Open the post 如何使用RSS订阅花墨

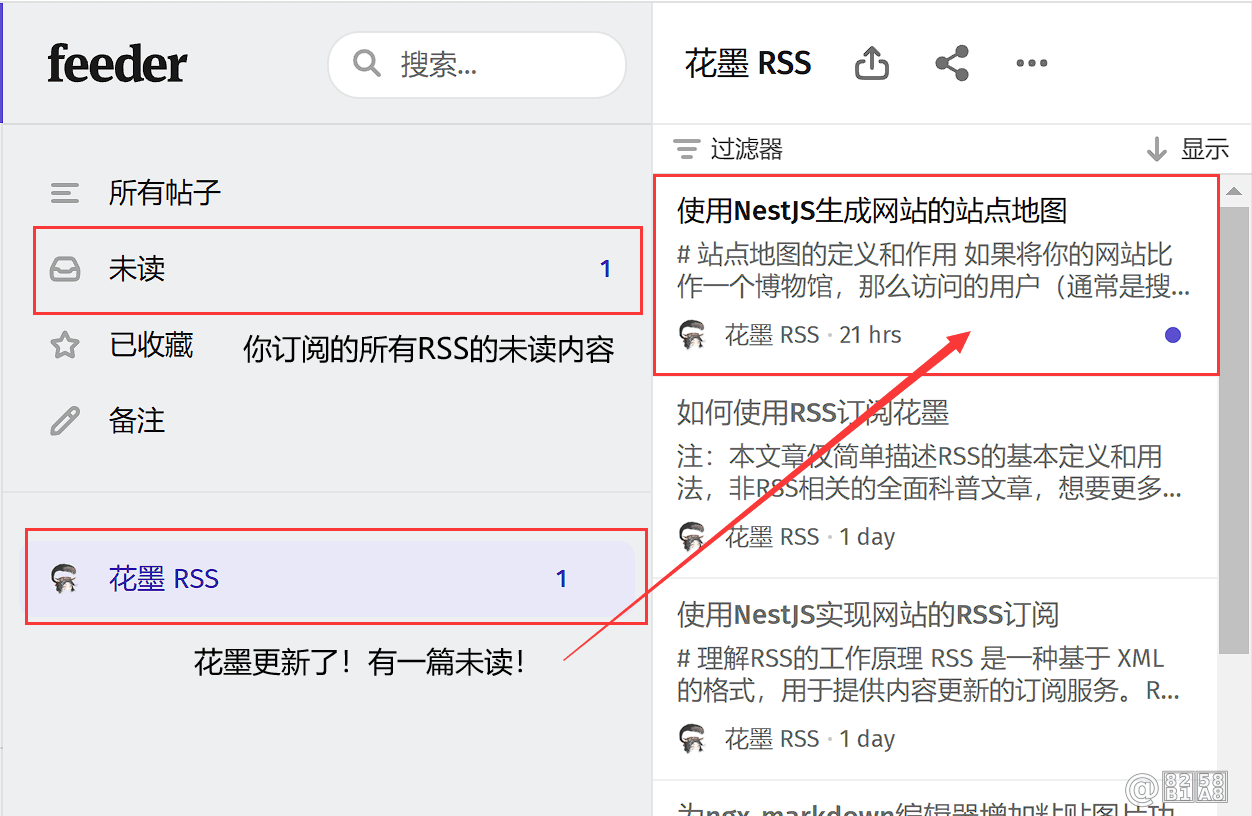pos(935,477)
